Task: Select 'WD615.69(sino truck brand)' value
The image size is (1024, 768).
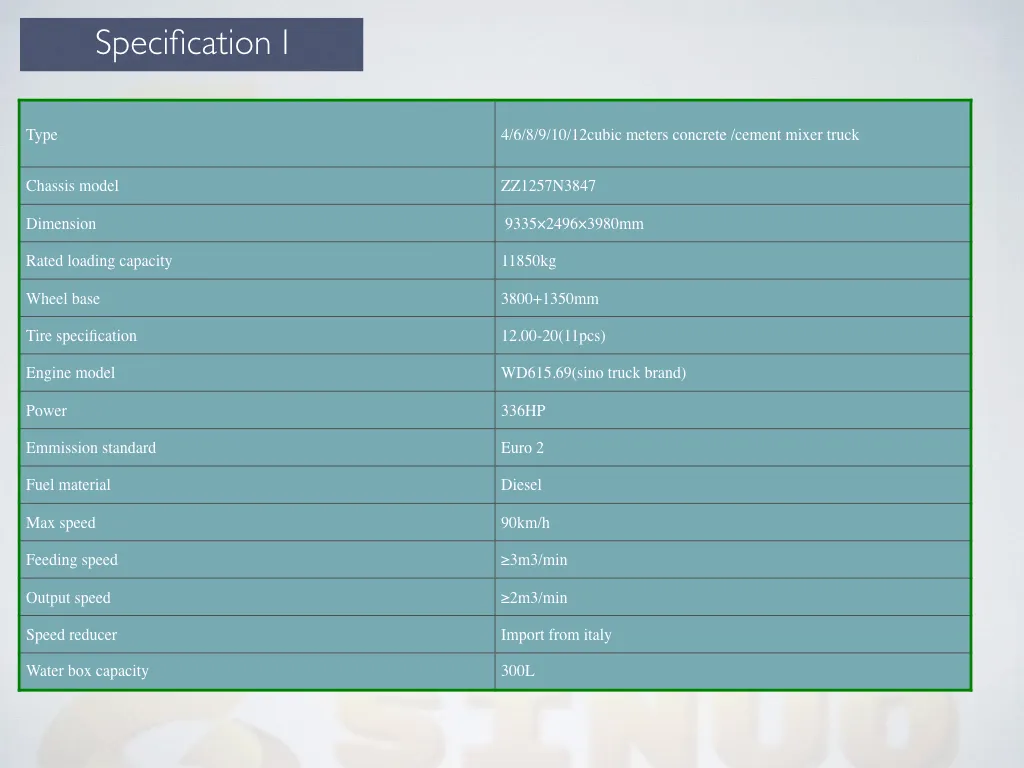Action: click(594, 373)
